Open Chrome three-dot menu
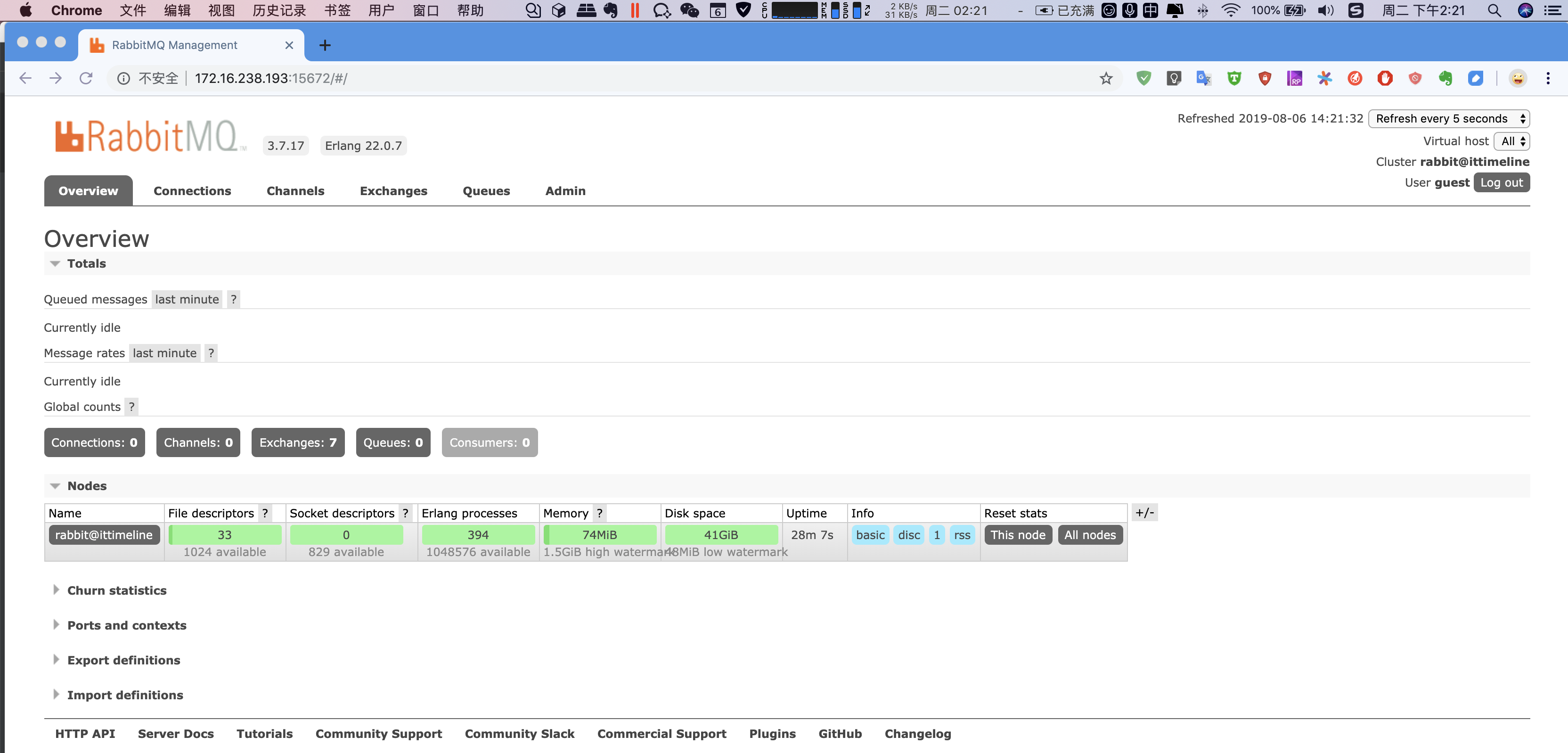1568x753 pixels. pyautogui.click(x=1547, y=79)
